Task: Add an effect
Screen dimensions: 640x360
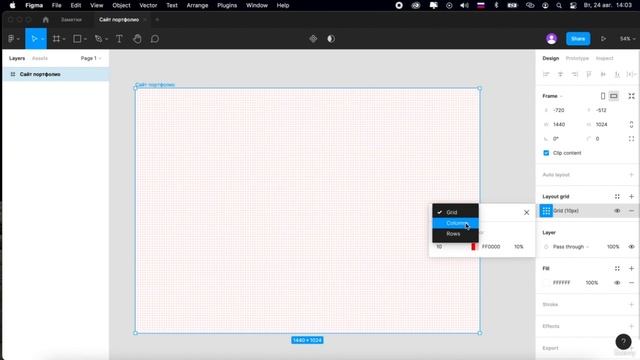Action: pyautogui.click(x=631, y=326)
